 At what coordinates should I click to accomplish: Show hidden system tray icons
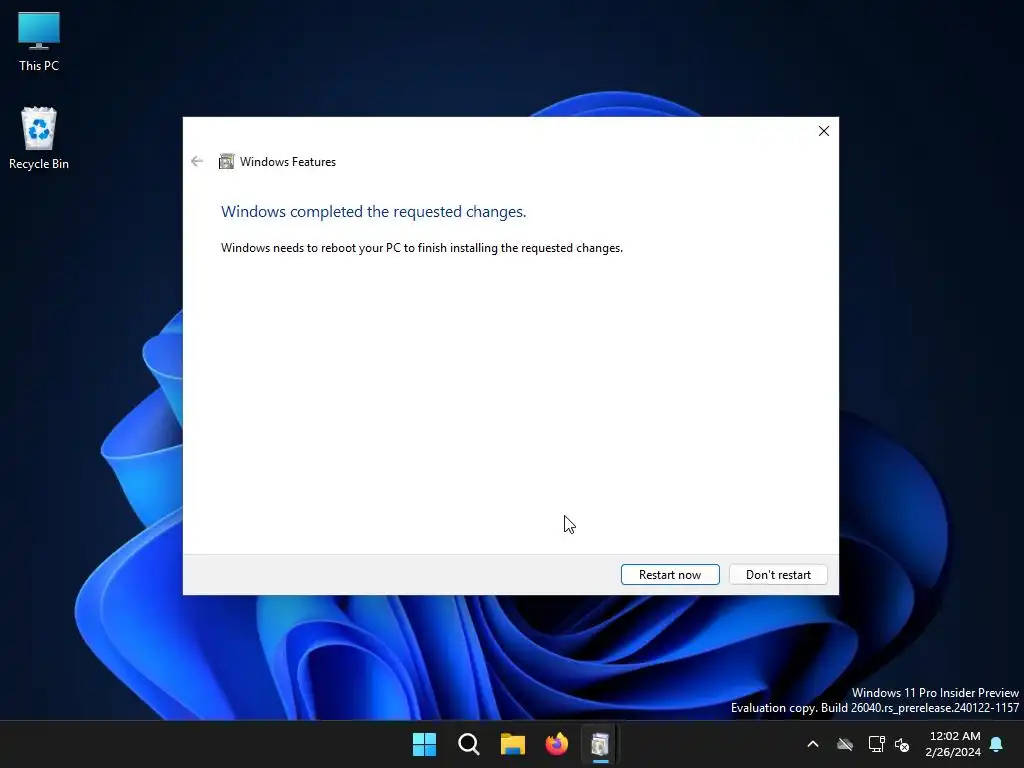[813, 744]
